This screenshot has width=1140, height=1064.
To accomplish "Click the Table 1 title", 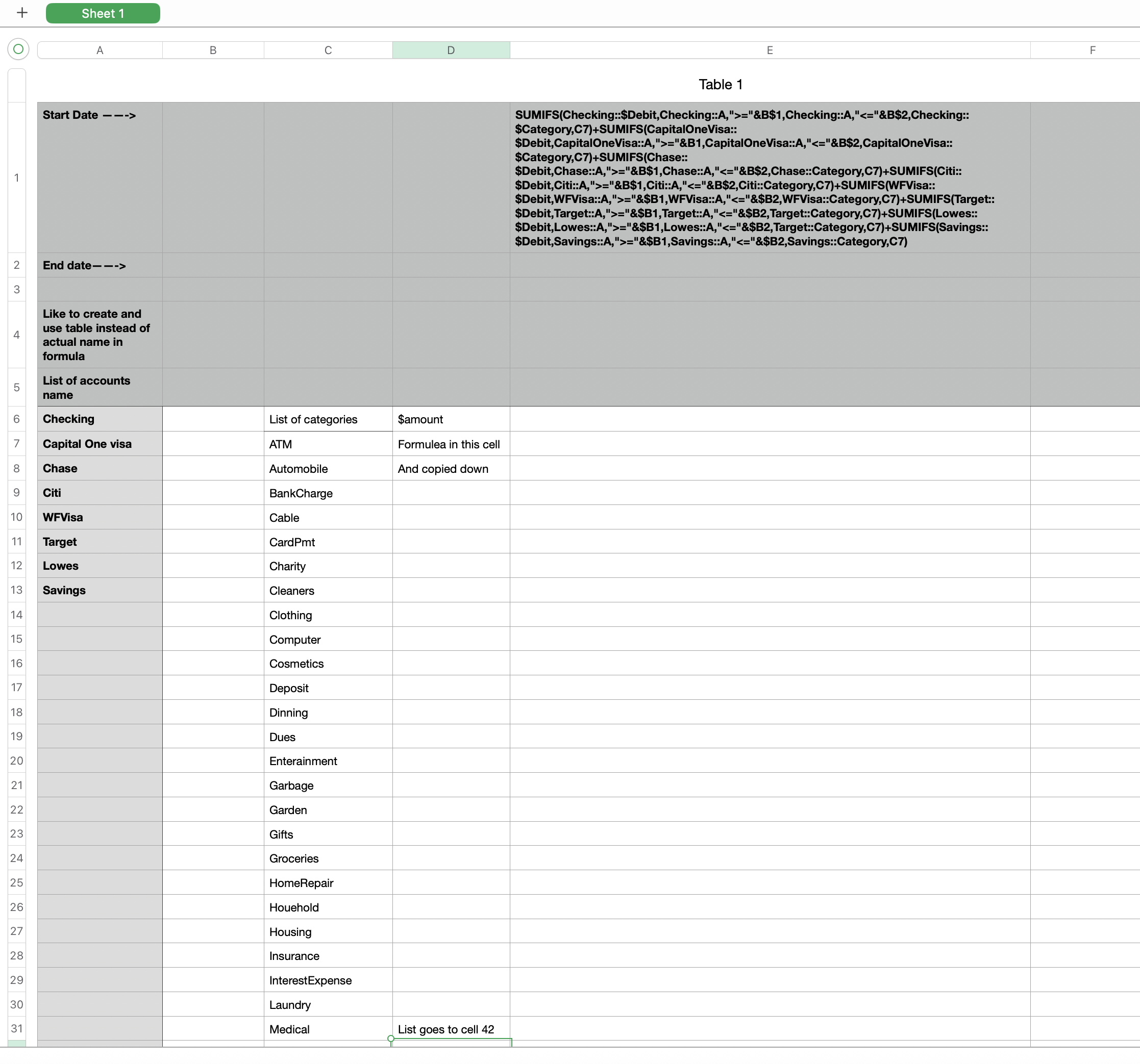I will pyautogui.click(x=720, y=85).
